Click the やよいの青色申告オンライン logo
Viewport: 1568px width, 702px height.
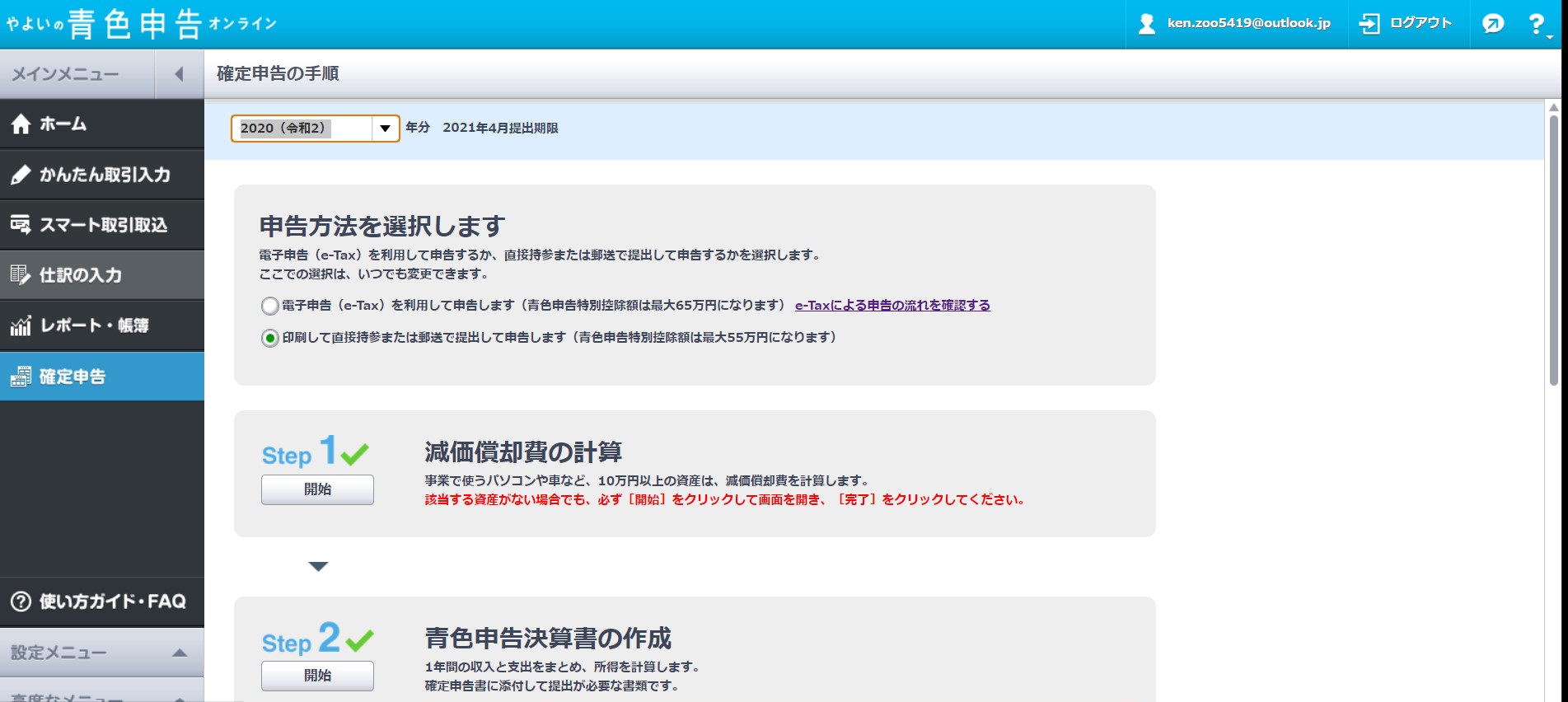pyautogui.click(x=141, y=24)
